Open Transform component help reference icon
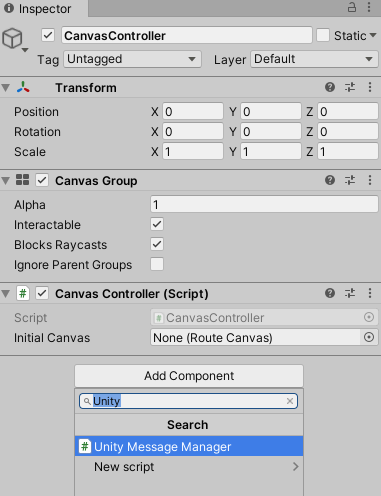Viewport: 381px width, 496px height. click(330, 87)
